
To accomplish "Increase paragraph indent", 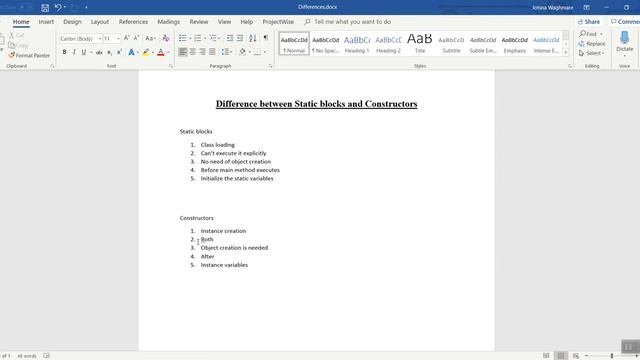I will point(240,38).
